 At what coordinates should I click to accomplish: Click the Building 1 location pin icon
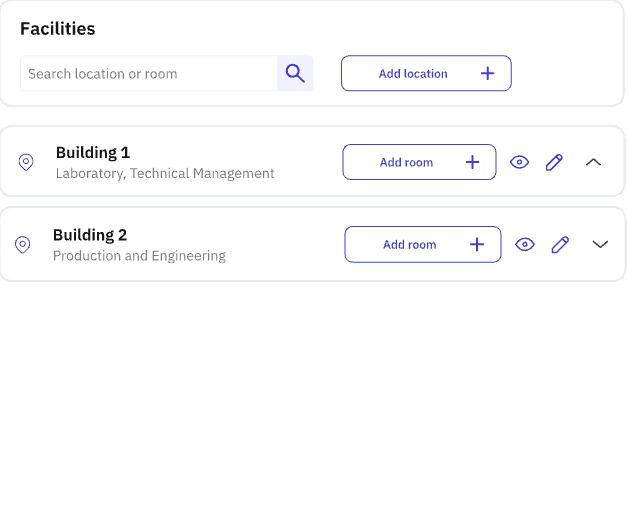(x=26, y=162)
